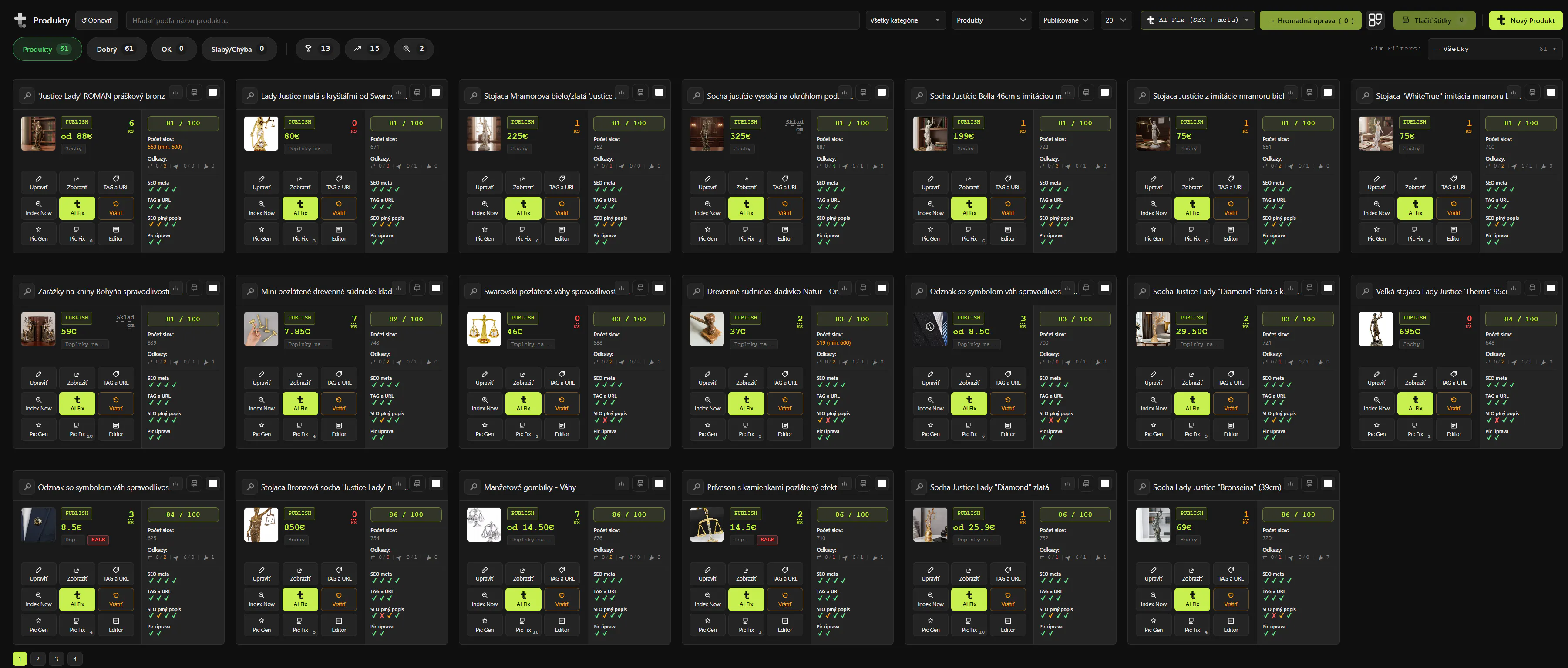Click the product name search field
Image resolution: width=1568 pixels, height=668 pixels.
pos(492,20)
